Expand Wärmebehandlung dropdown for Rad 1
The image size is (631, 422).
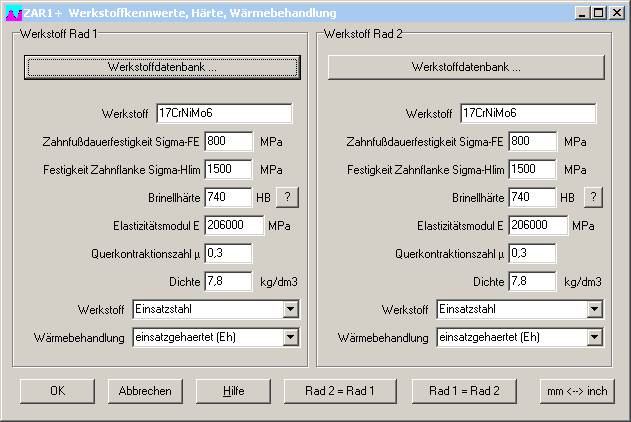pos(290,338)
